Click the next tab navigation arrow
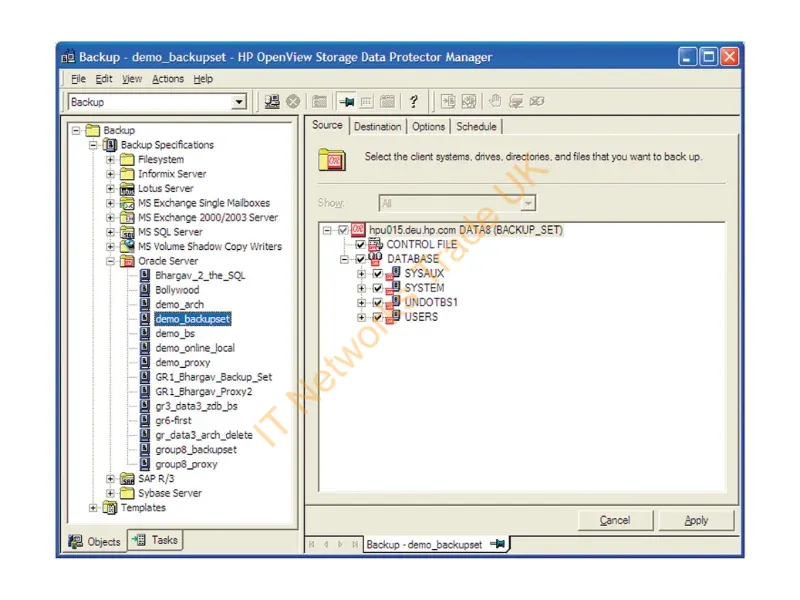This screenshot has height=600, width=800. point(340,544)
